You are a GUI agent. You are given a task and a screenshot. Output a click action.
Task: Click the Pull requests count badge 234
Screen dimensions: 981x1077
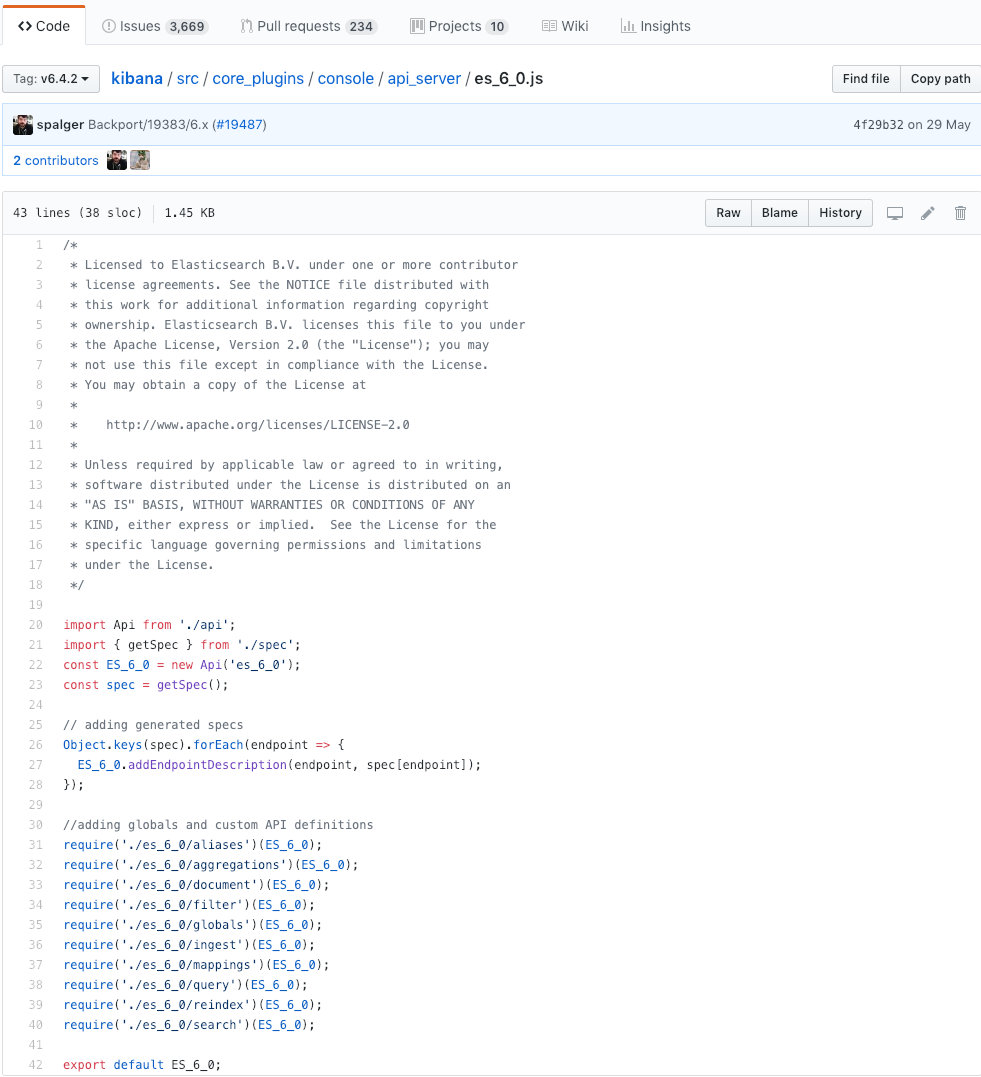361,27
